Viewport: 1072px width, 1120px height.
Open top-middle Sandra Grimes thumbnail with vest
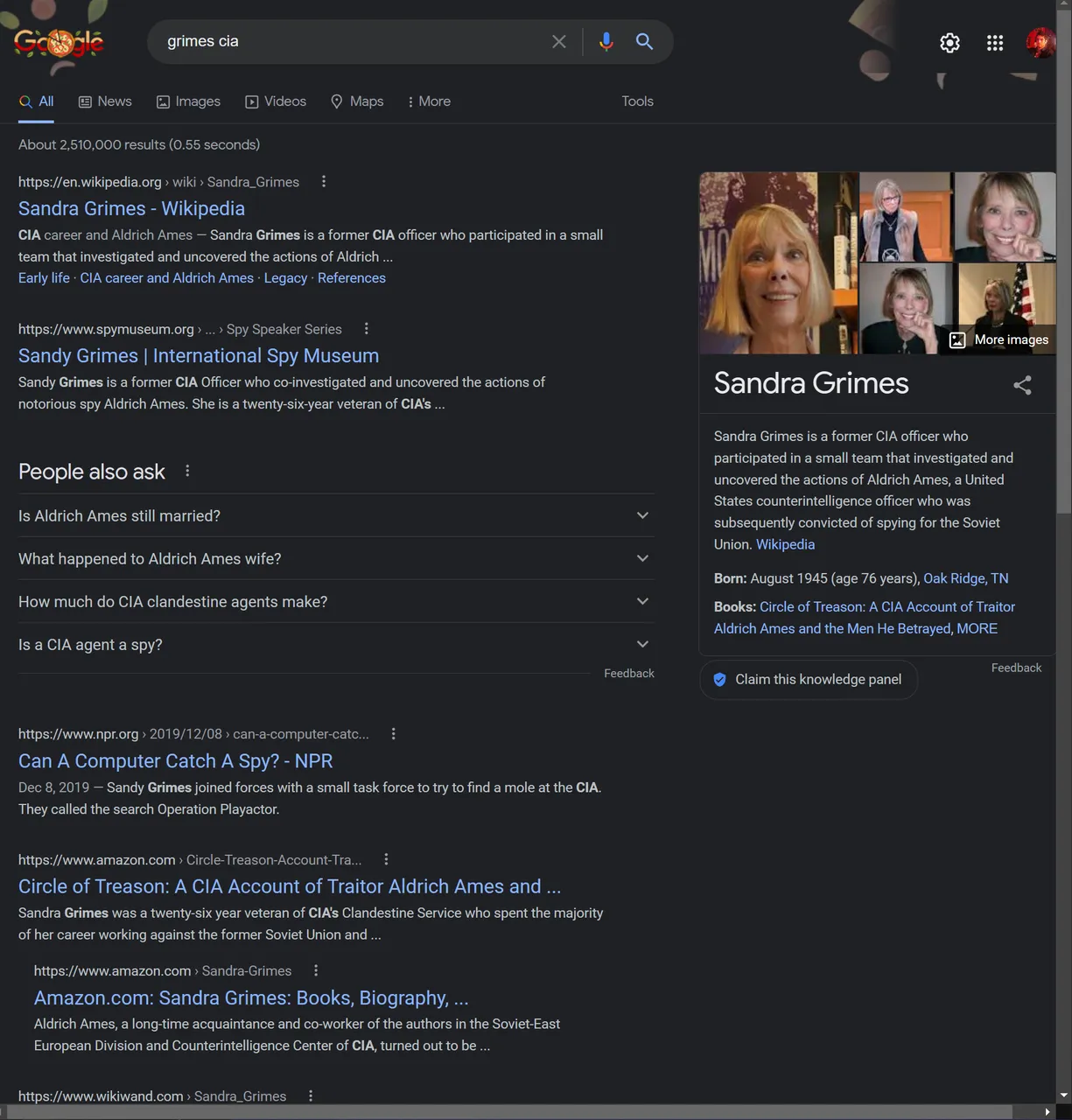click(x=905, y=217)
